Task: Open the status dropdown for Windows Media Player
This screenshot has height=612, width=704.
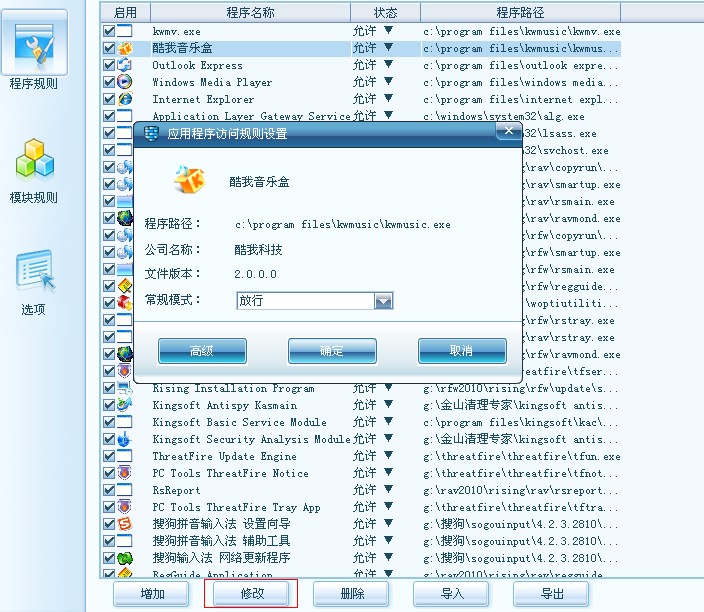Action: (x=389, y=81)
